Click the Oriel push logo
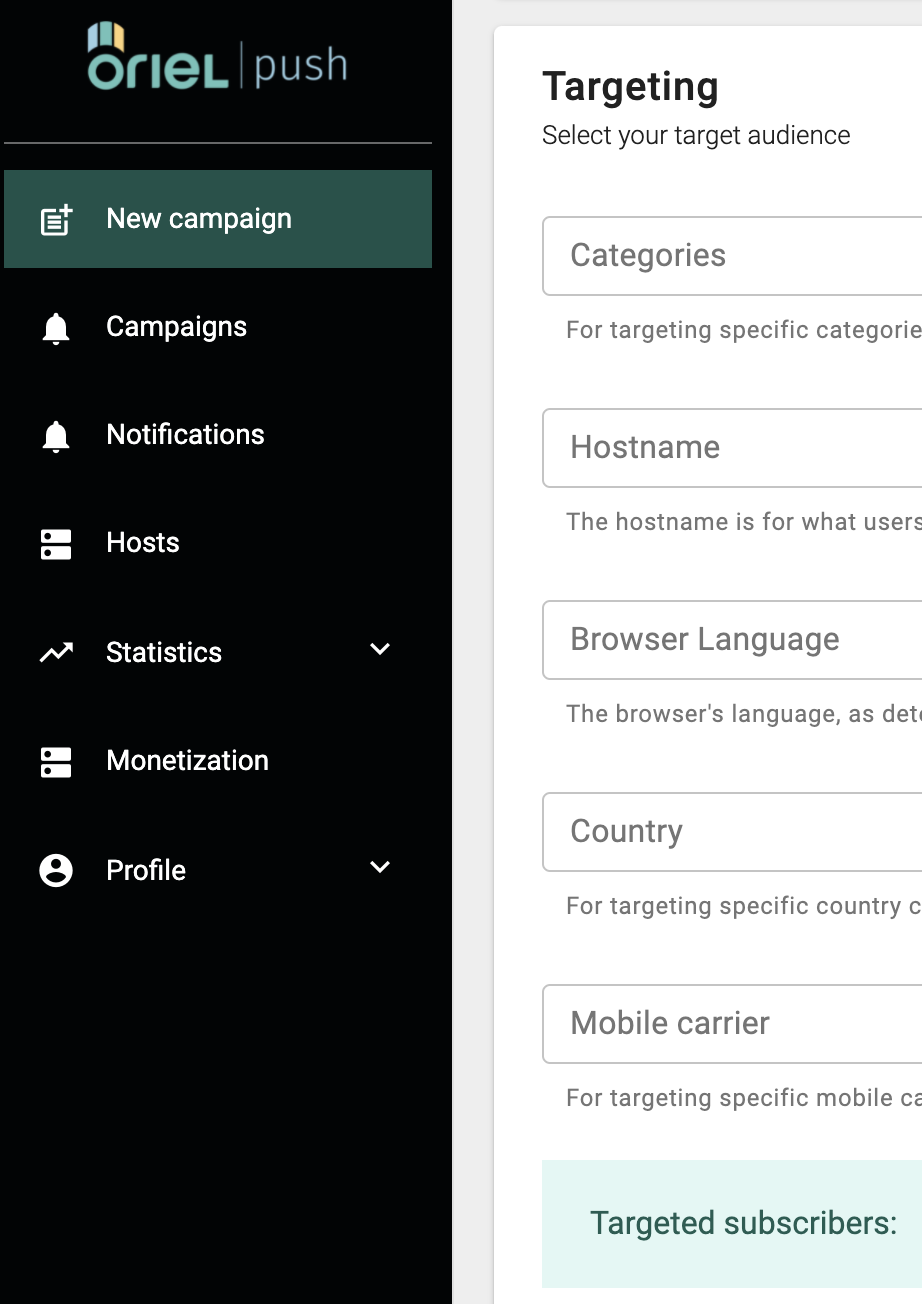 pyautogui.click(x=217, y=58)
